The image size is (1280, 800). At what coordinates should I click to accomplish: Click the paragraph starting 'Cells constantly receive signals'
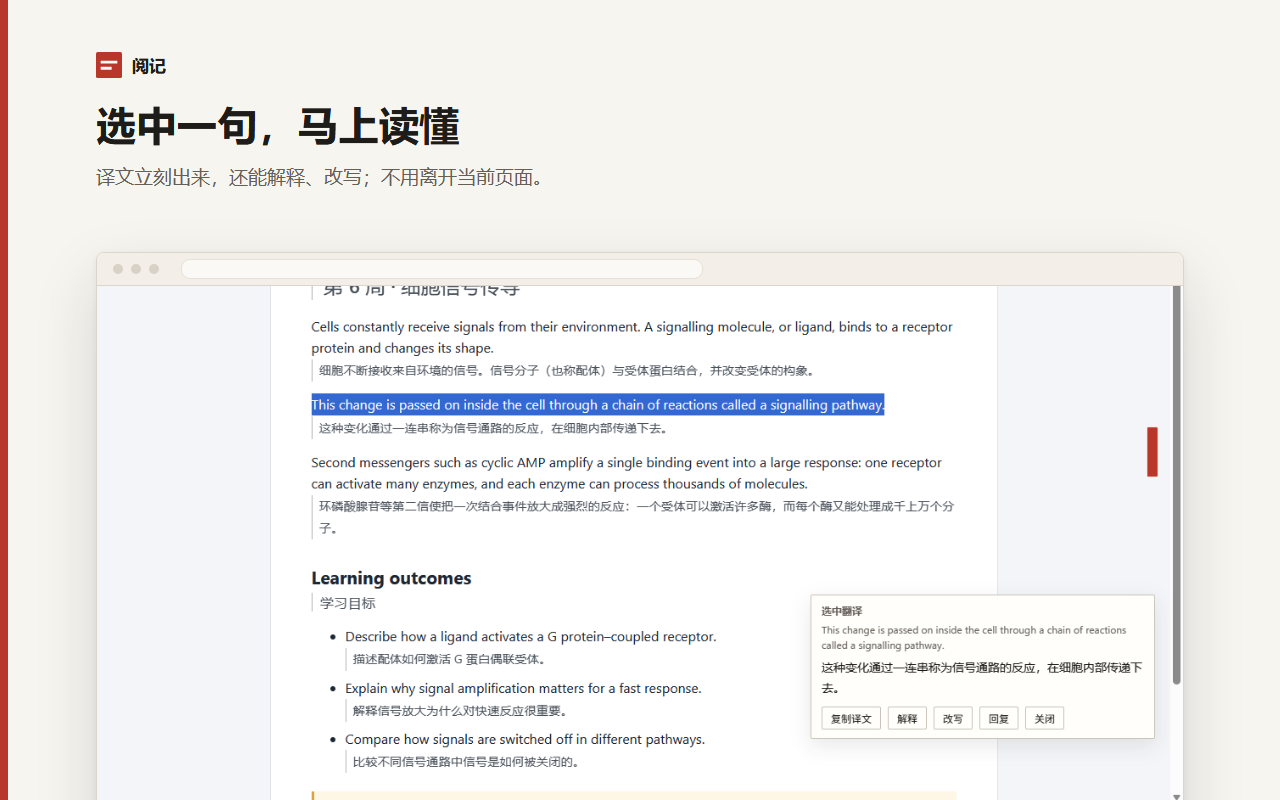coord(632,337)
